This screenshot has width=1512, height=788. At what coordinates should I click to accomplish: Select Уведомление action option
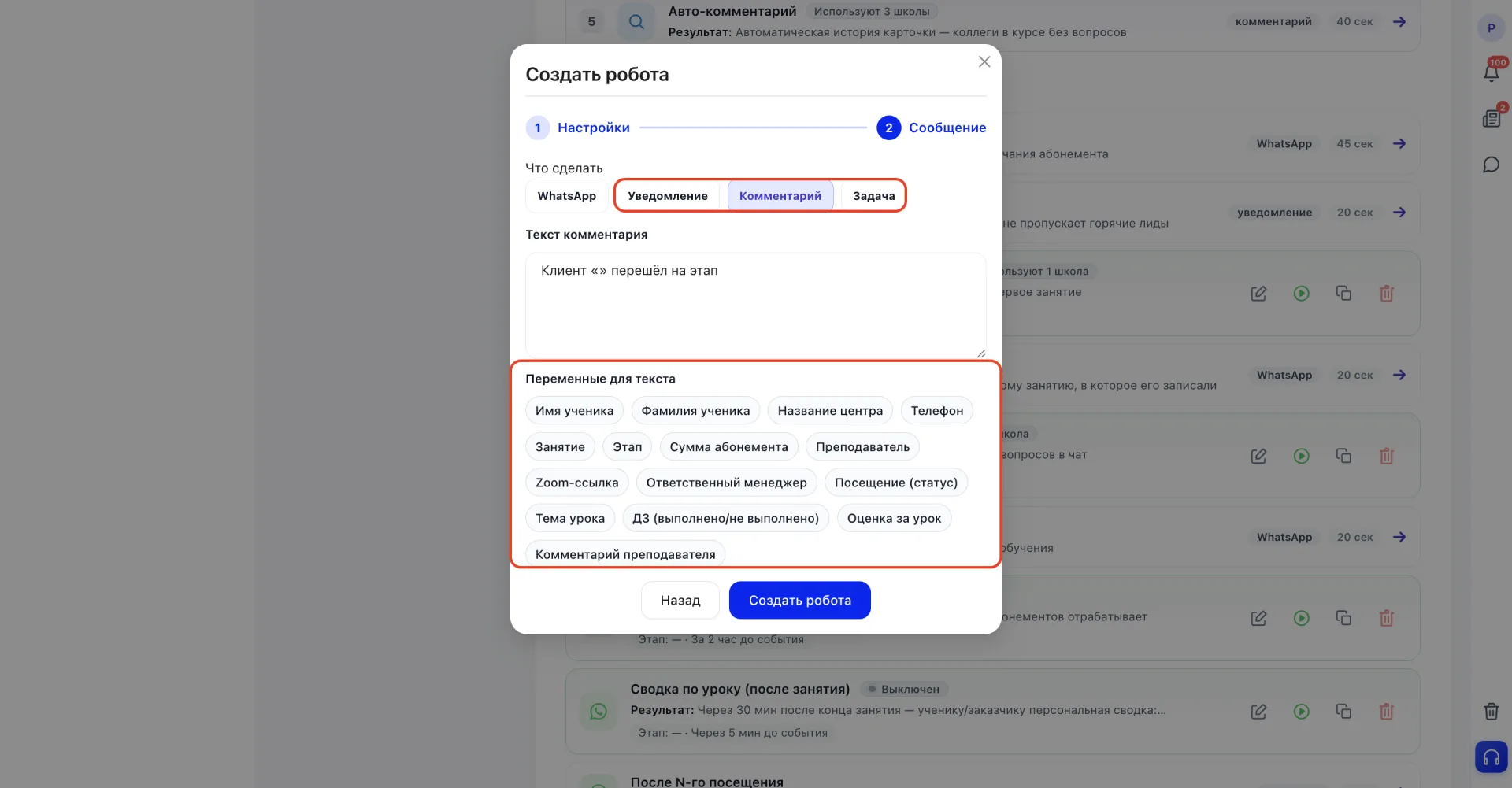(667, 196)
